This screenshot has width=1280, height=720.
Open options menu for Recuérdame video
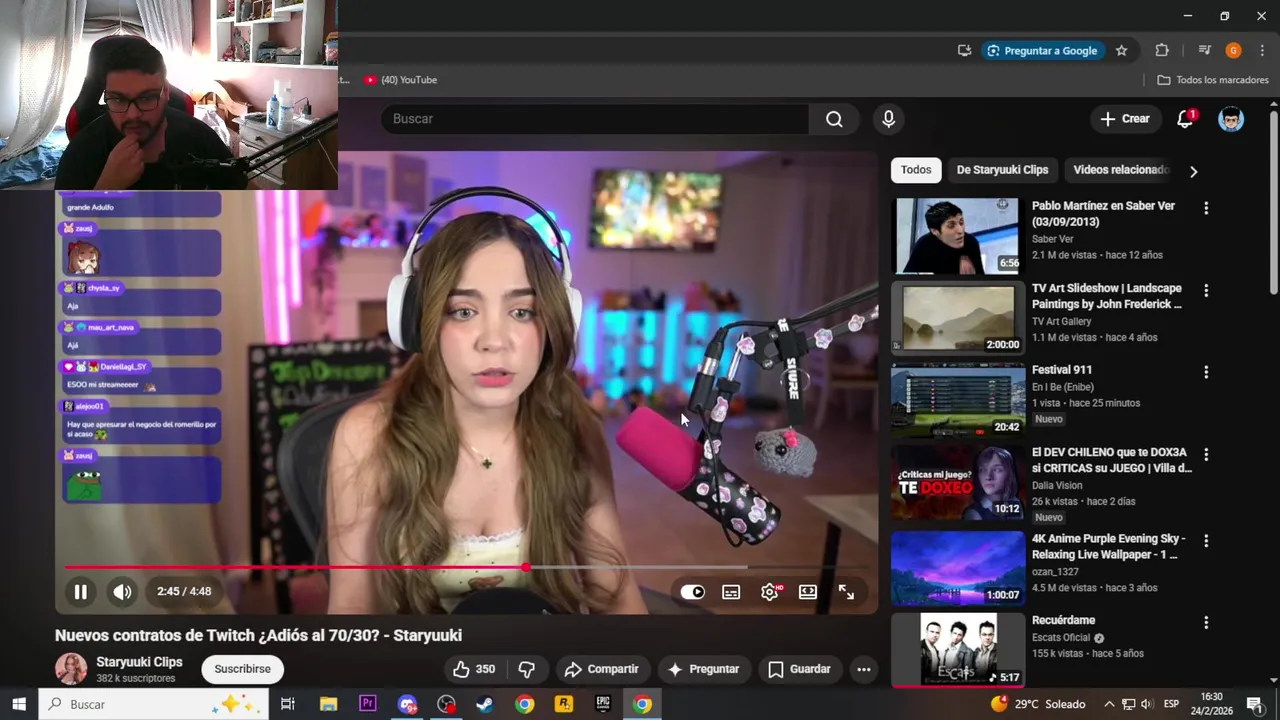pyautogui.click(x=1206, y=622)
